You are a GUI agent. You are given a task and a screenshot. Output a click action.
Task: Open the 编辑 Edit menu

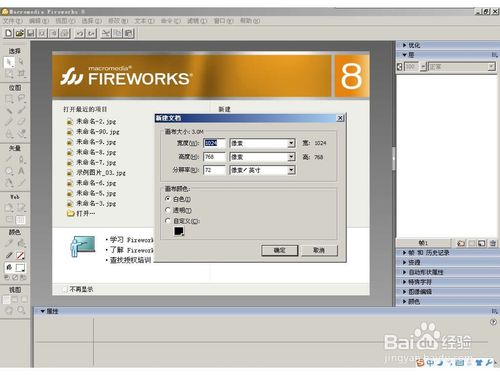pos(39,21)
